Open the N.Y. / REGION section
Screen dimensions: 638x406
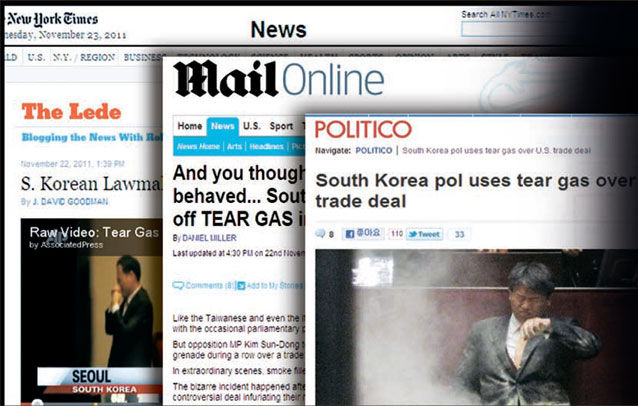[x=84, y=57]
